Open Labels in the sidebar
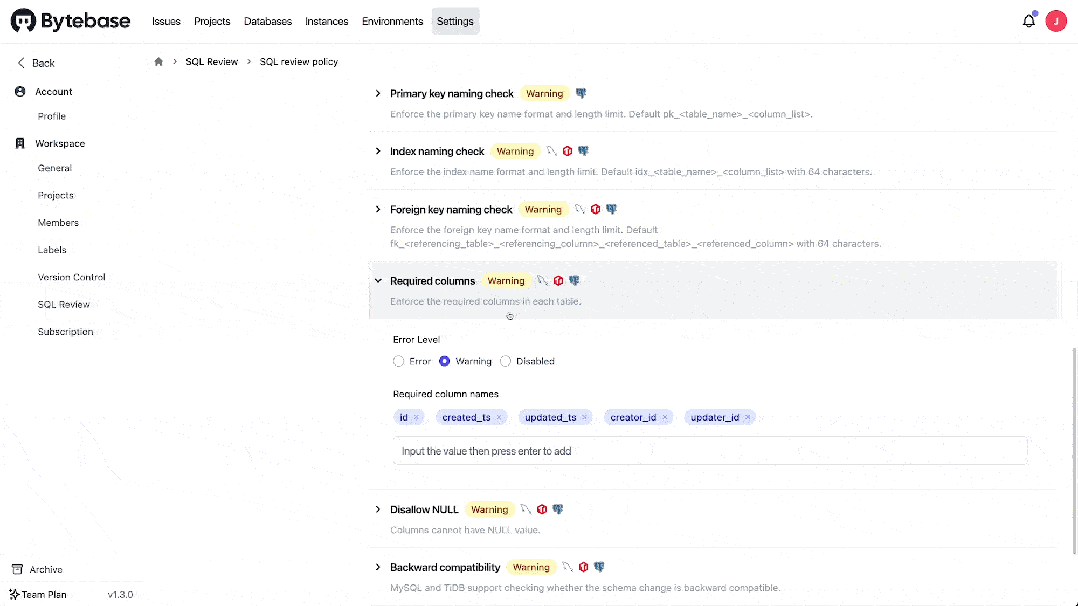The image size is (1078, 606). click(52, 250)
